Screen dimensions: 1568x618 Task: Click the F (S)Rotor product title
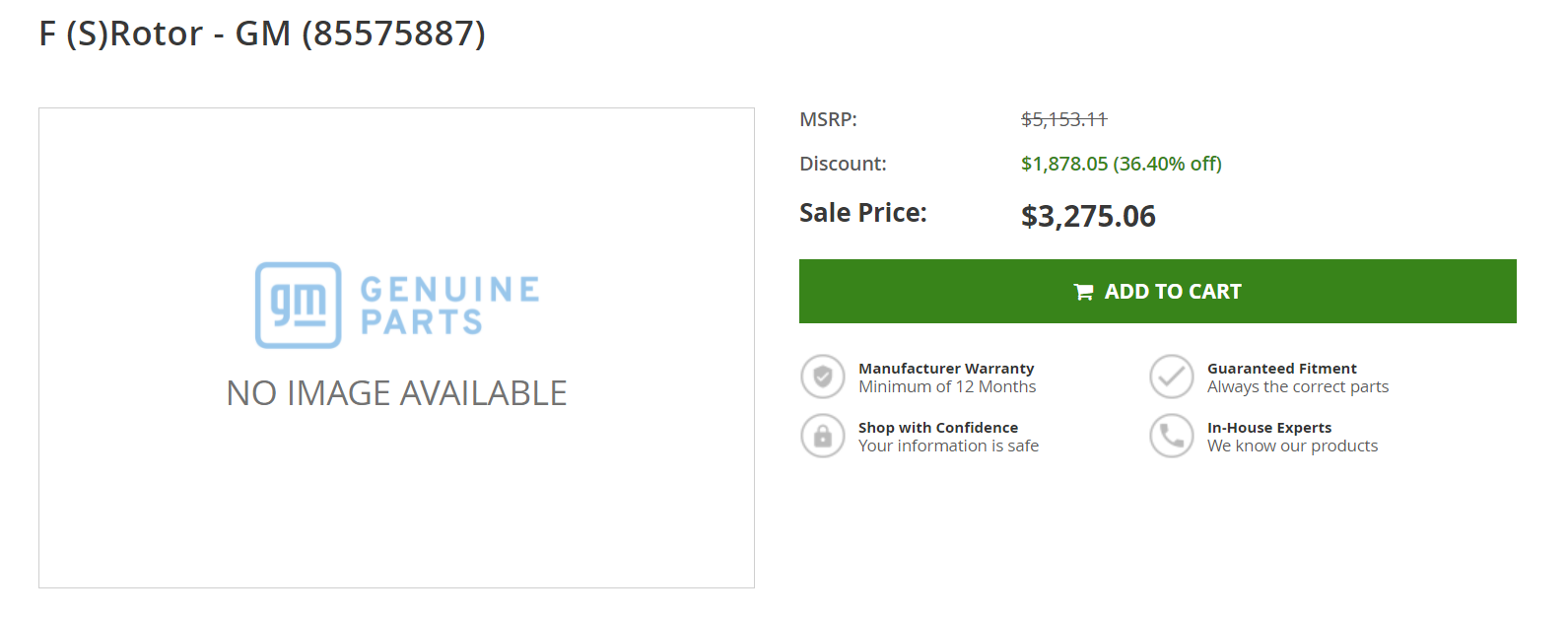[x=262, y=34]
